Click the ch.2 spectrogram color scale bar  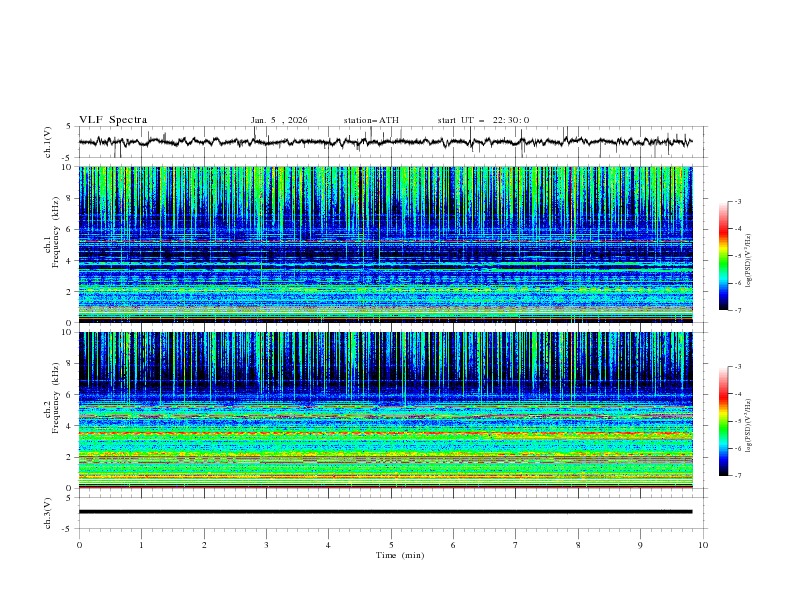pos(723,421)
